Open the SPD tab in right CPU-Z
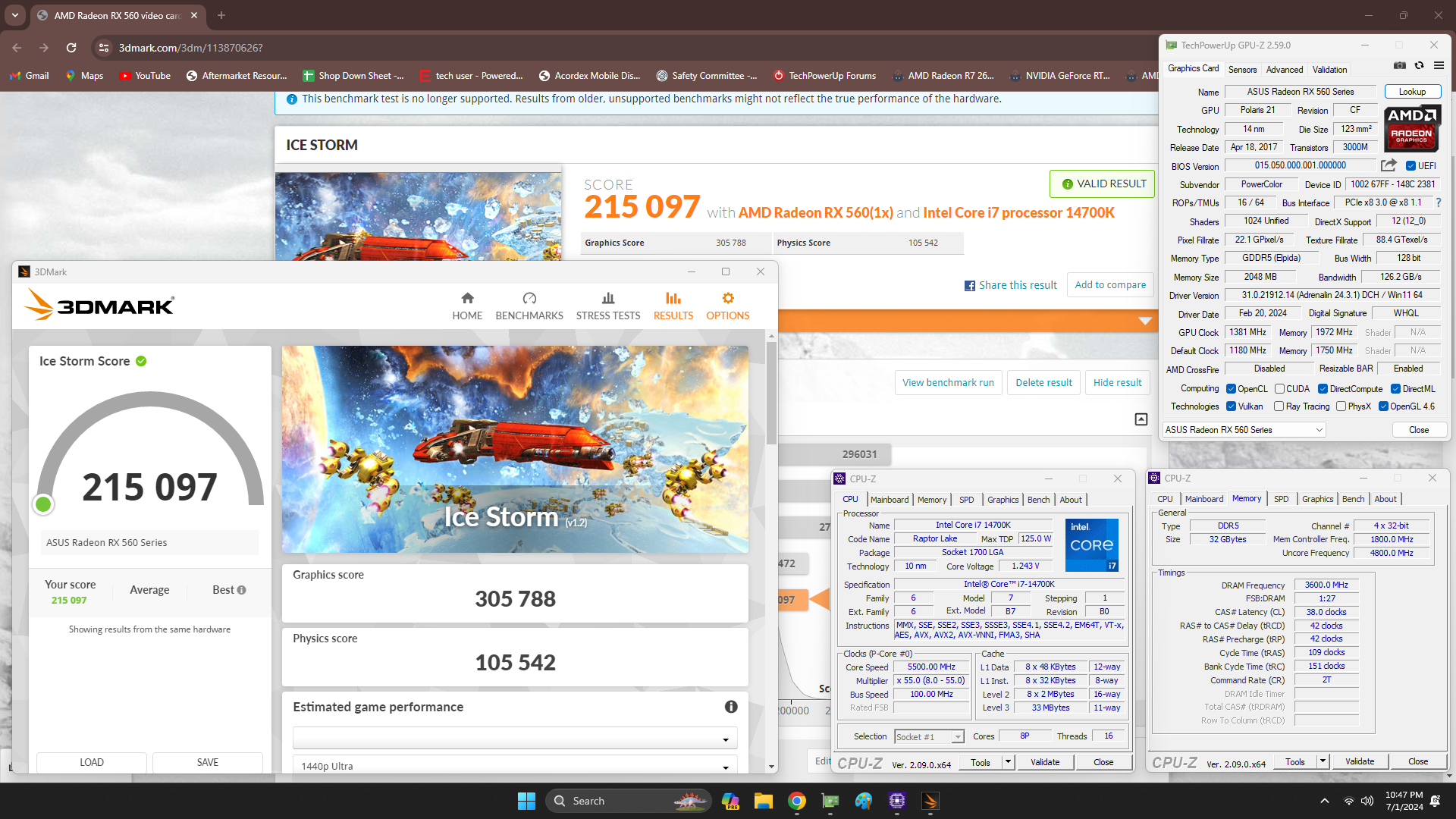This screenshot has width=1456, height=819. [x=1281, y=499]
